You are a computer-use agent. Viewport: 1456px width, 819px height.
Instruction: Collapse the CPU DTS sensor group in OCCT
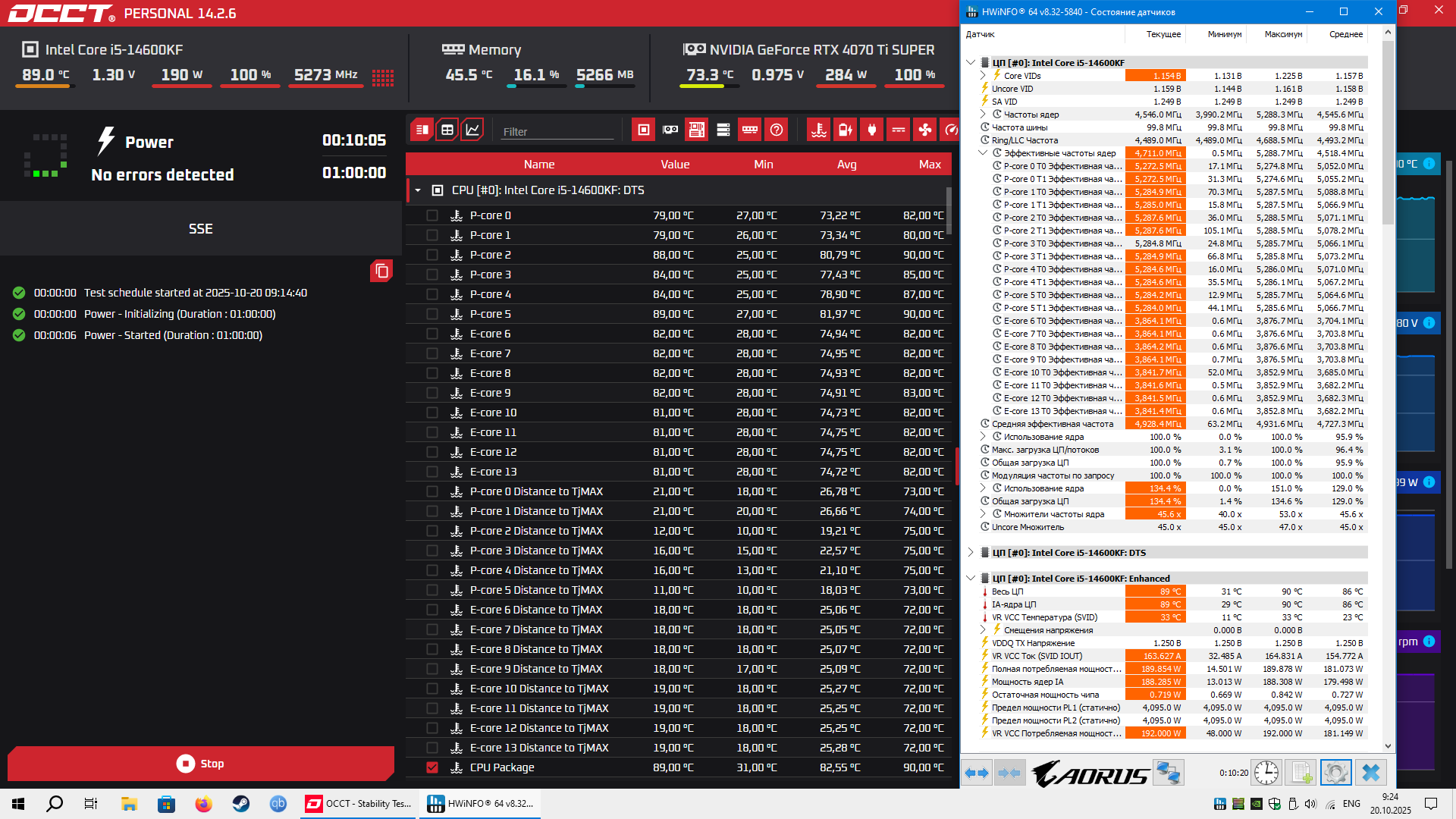pos(418,190)
